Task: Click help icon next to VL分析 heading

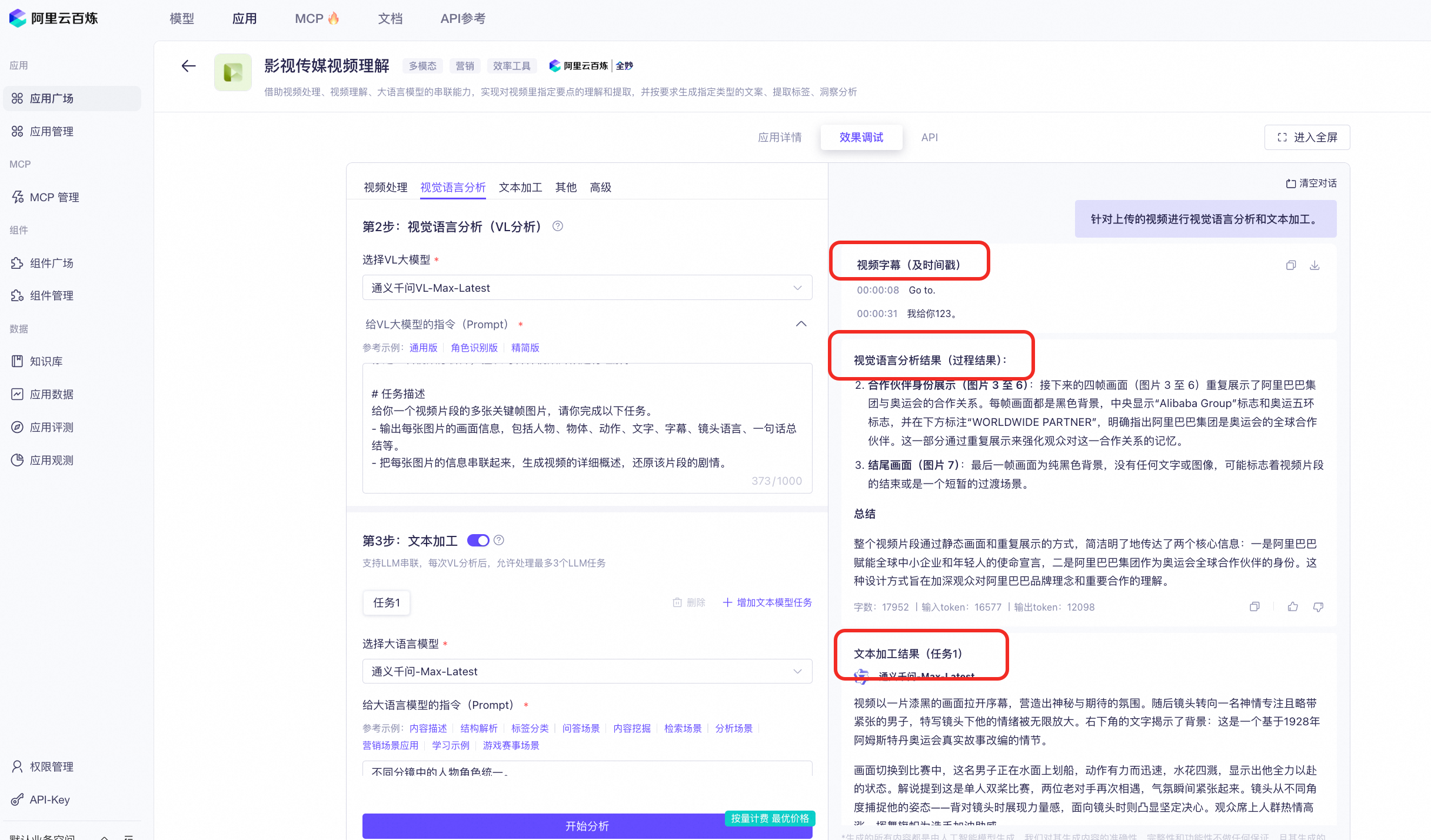Action: click(x=557, y=226)
